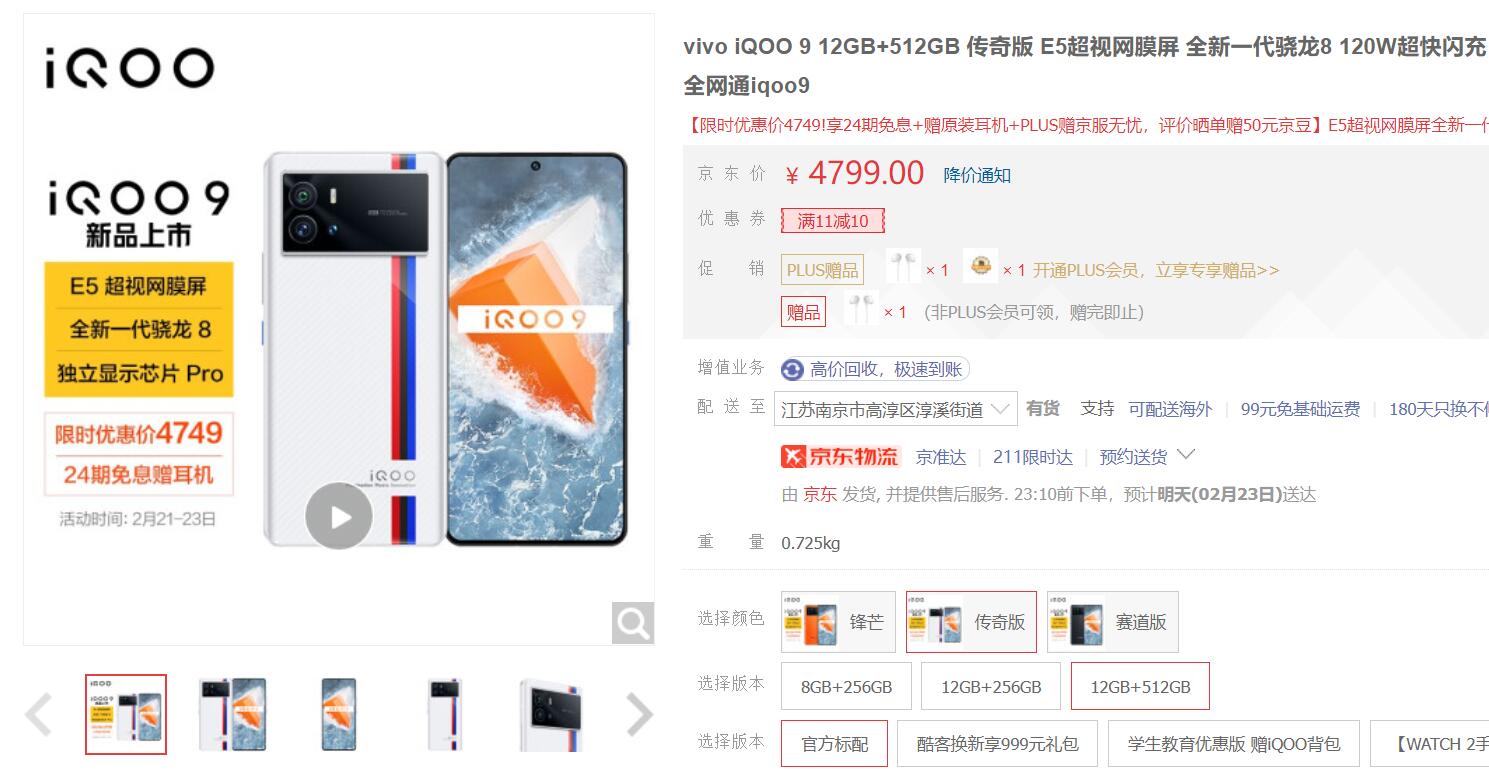Go to next thumbnails with right arrow

(x=639, y=715)
